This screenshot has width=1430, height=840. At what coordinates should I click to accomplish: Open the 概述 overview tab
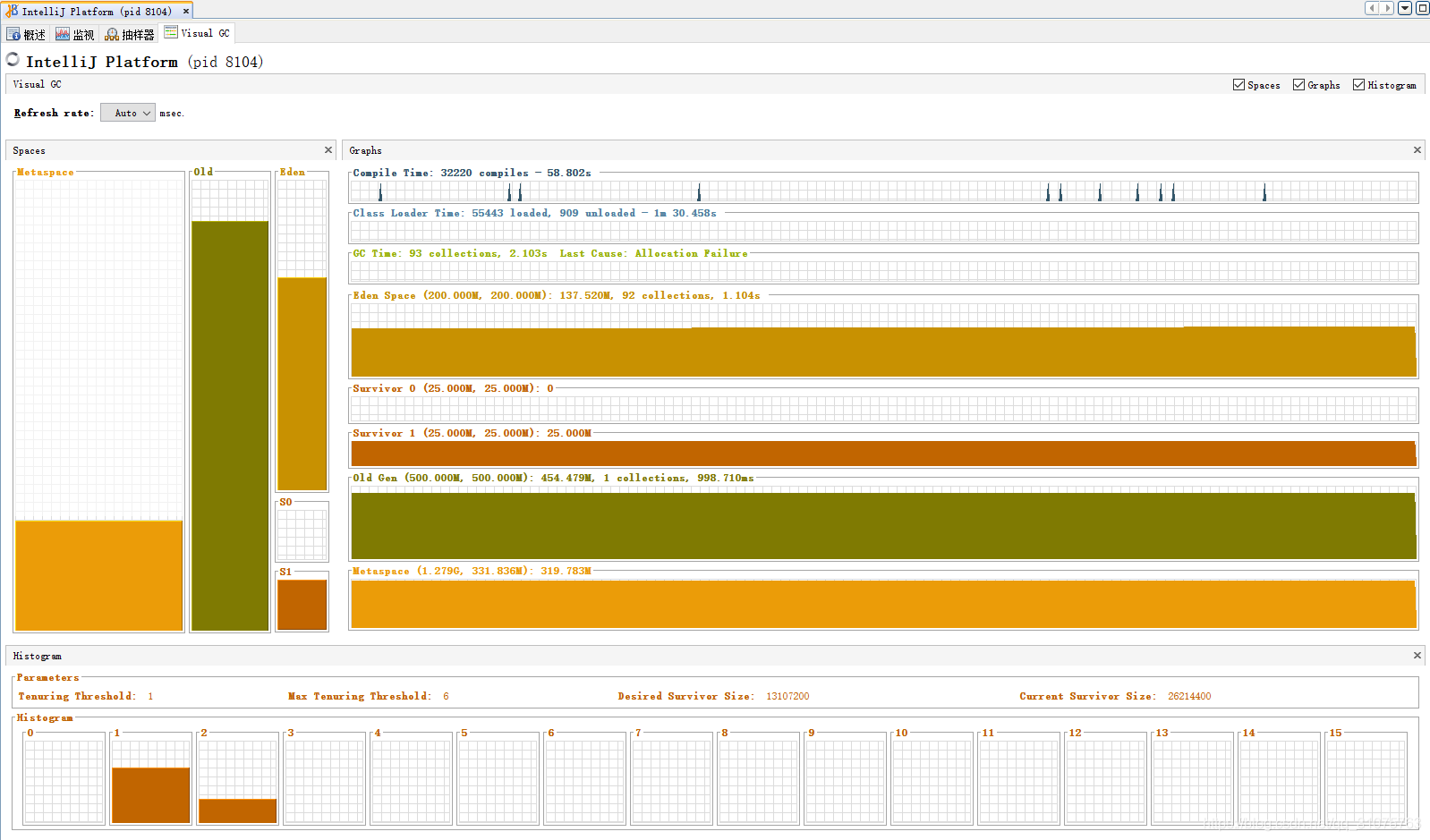[26, 34]
